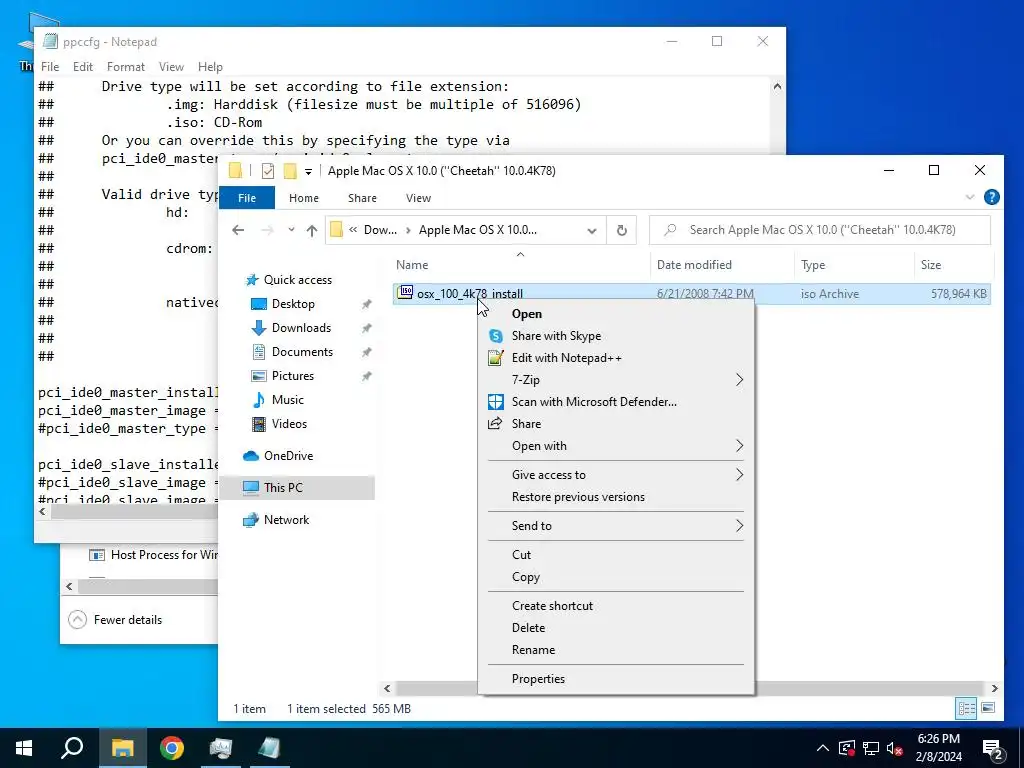Click Quick access star item

click(x=297, y=280)
